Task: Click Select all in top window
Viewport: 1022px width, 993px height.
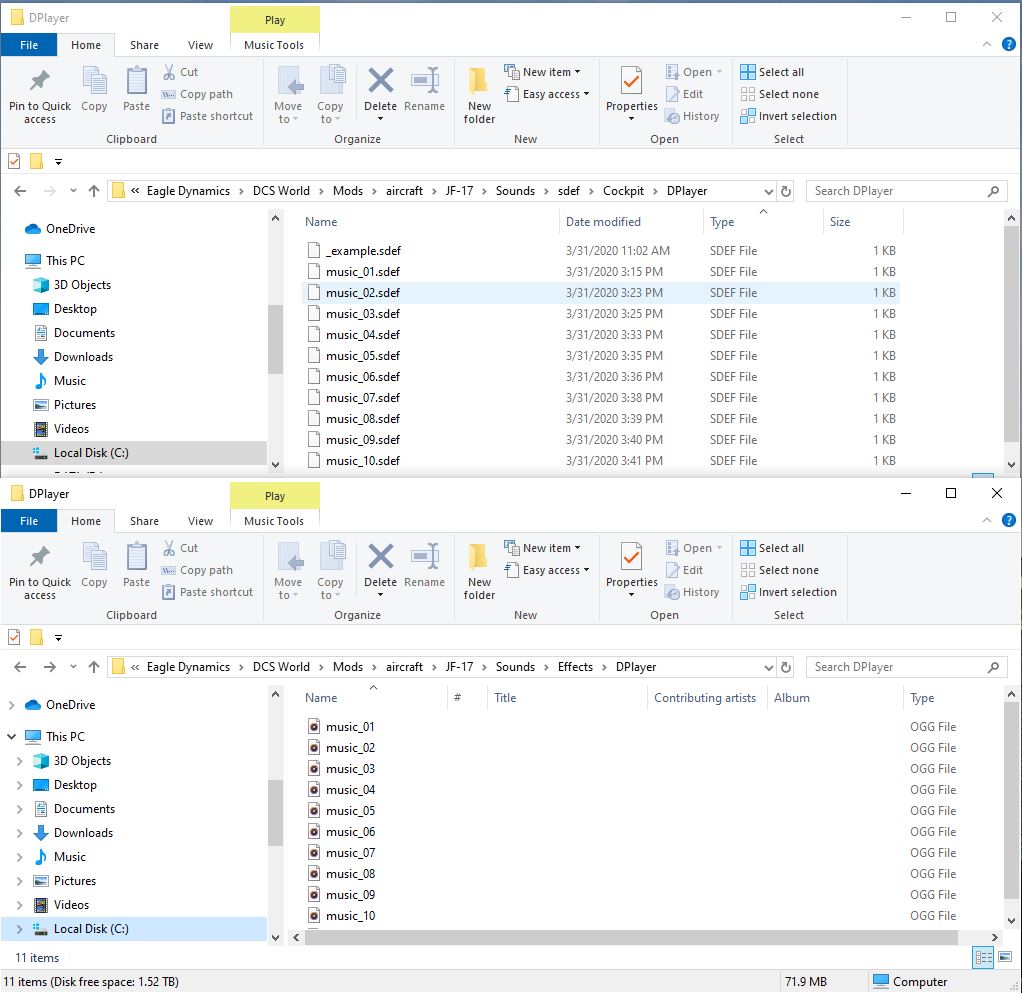Action: pyautogui.click(x=772, y=72)
